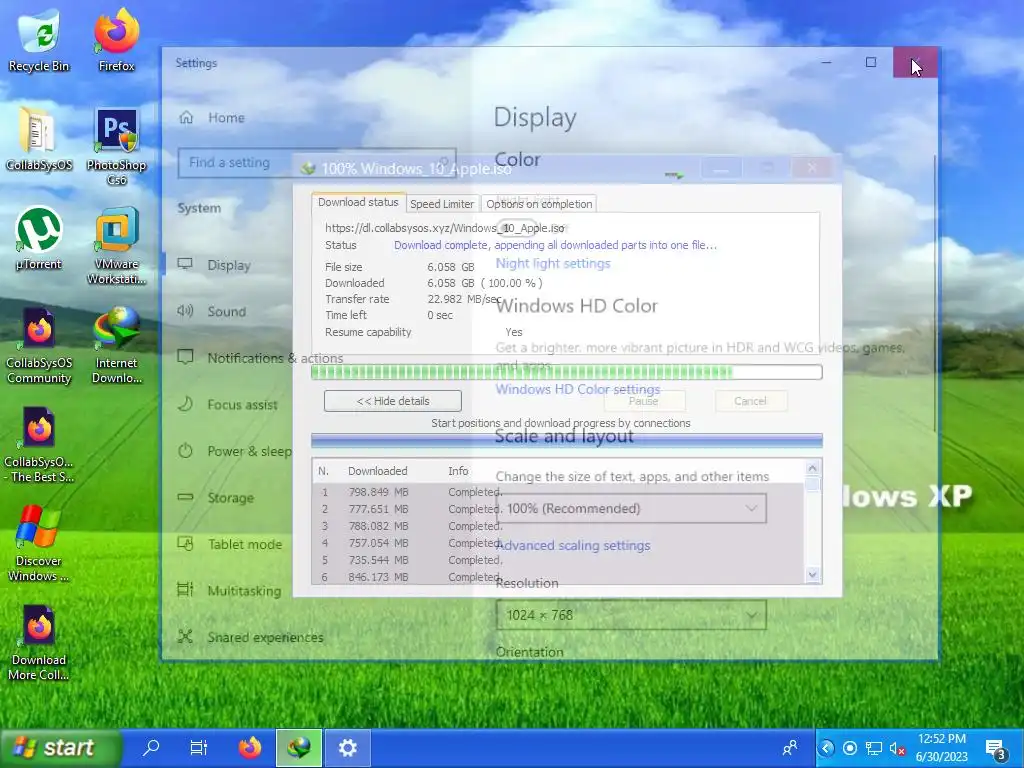Screen dimensions: 1024x768
Task: Open Advanced scaling settings link
Action: pos(573,545)
